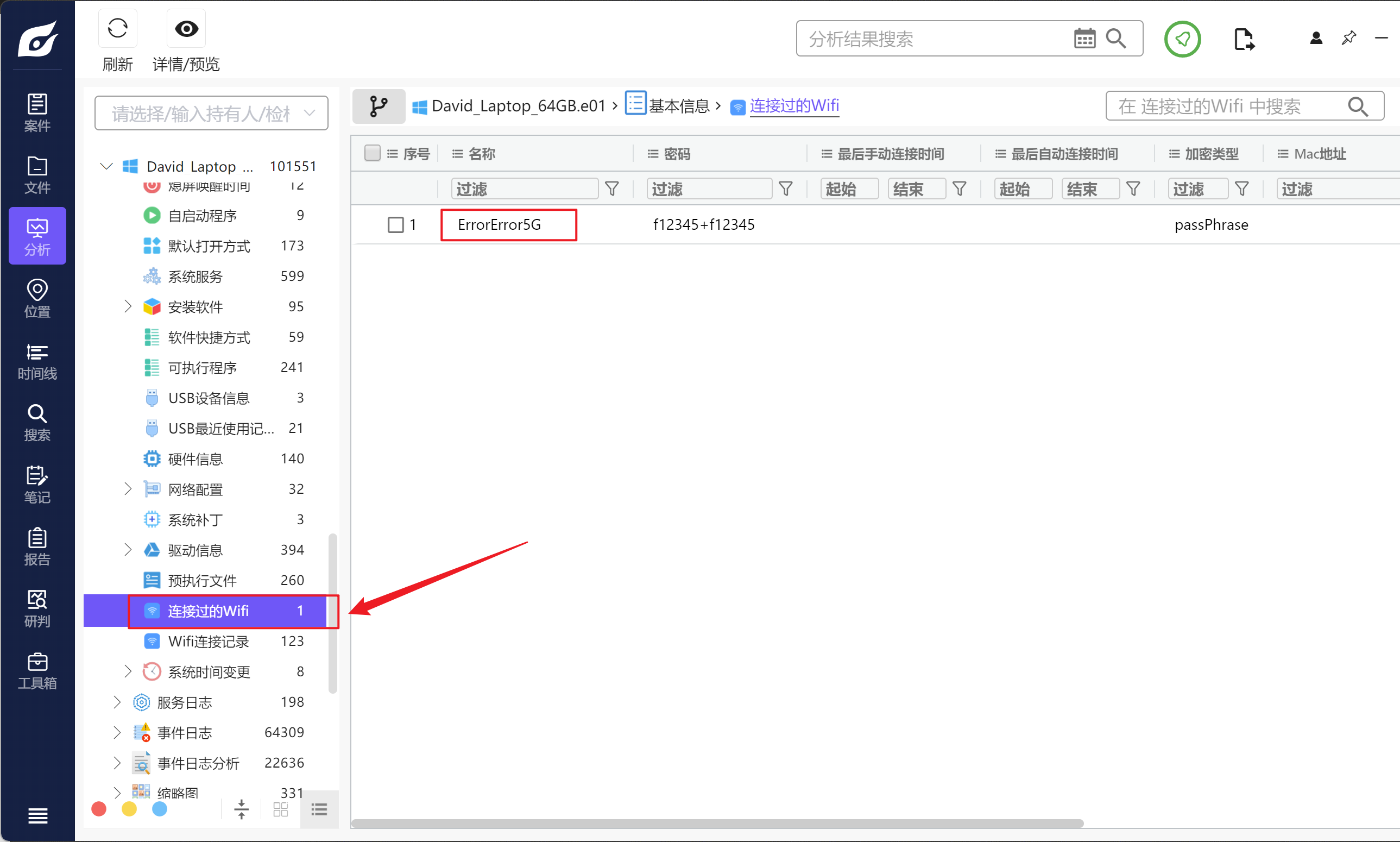This screenshot has height=842, width=1400.
Task: Click the green rocket circle icon
Action: click(1182, 39)
